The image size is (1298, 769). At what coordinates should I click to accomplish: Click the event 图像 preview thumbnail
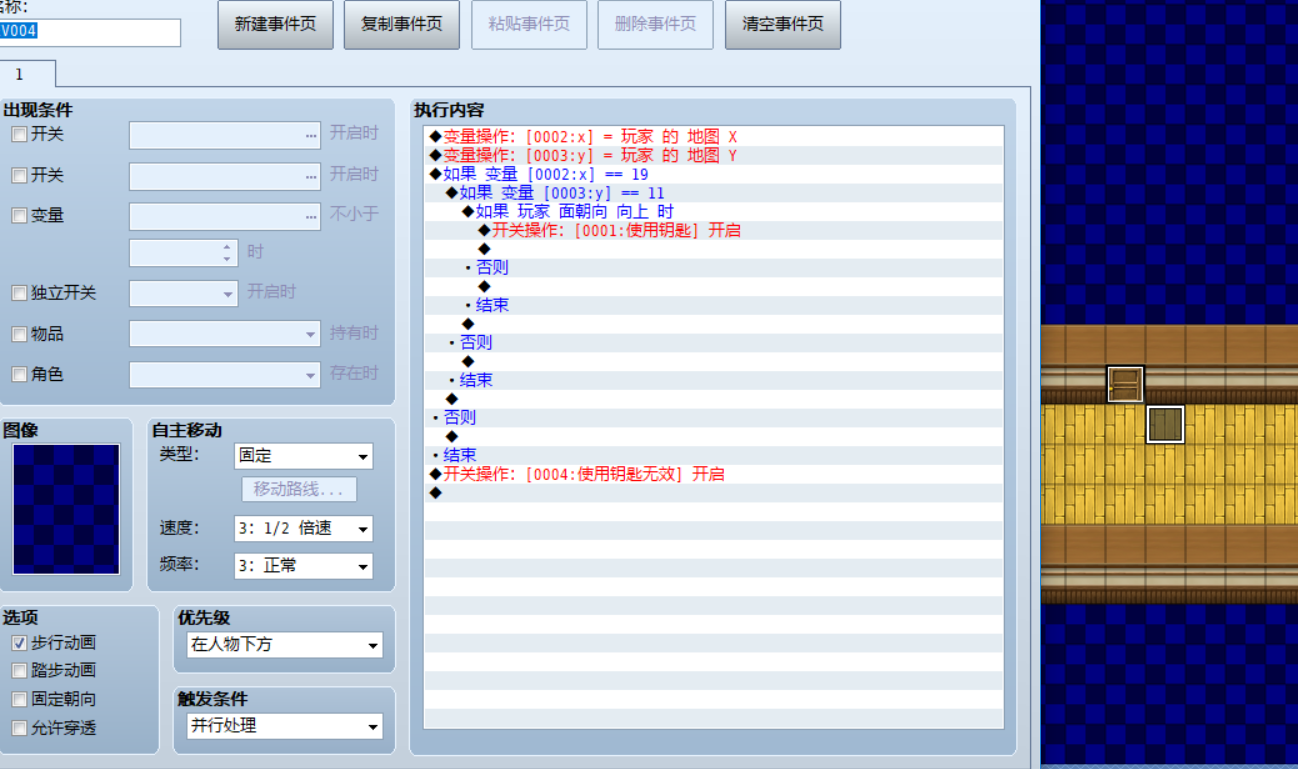click(66, 509)
